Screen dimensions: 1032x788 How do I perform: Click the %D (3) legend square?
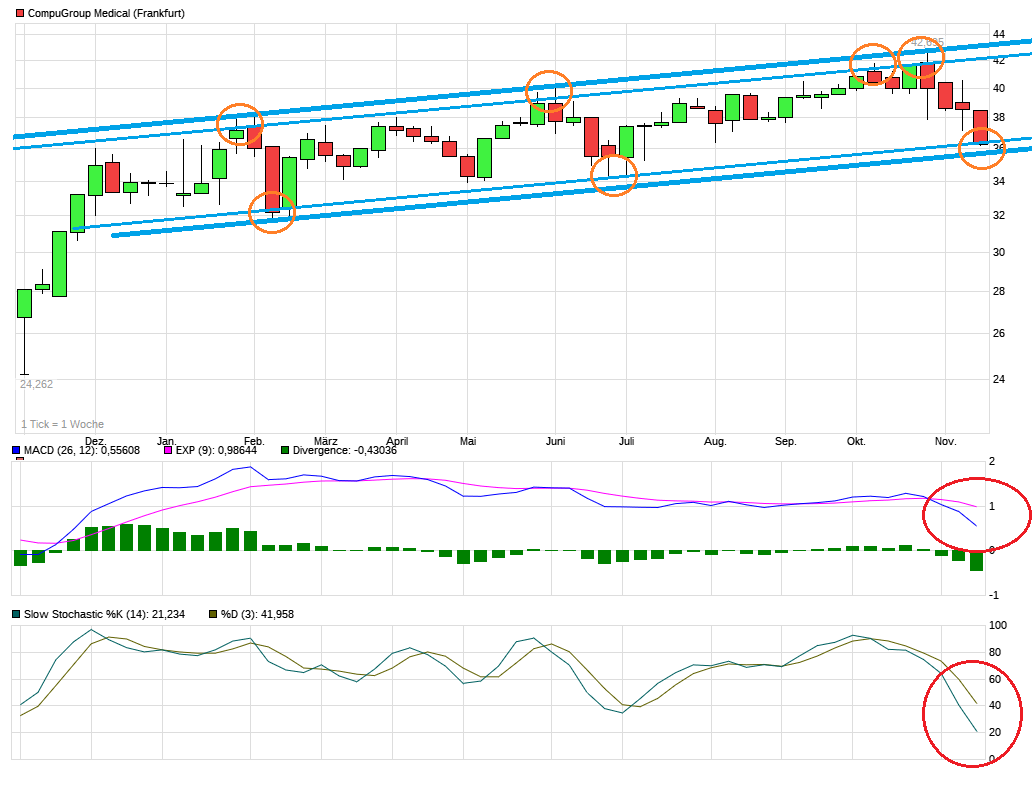(212, 614)
